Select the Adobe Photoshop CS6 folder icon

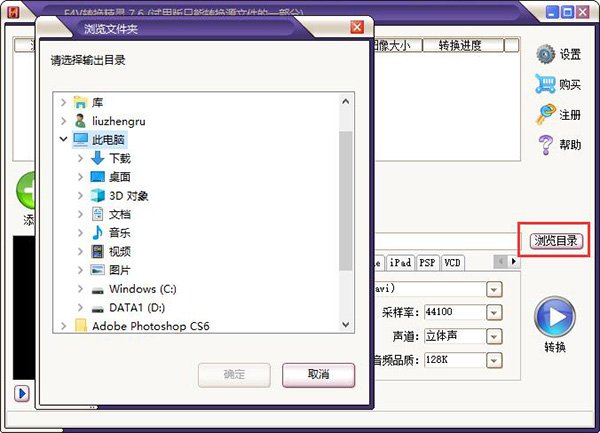point(80,325)
